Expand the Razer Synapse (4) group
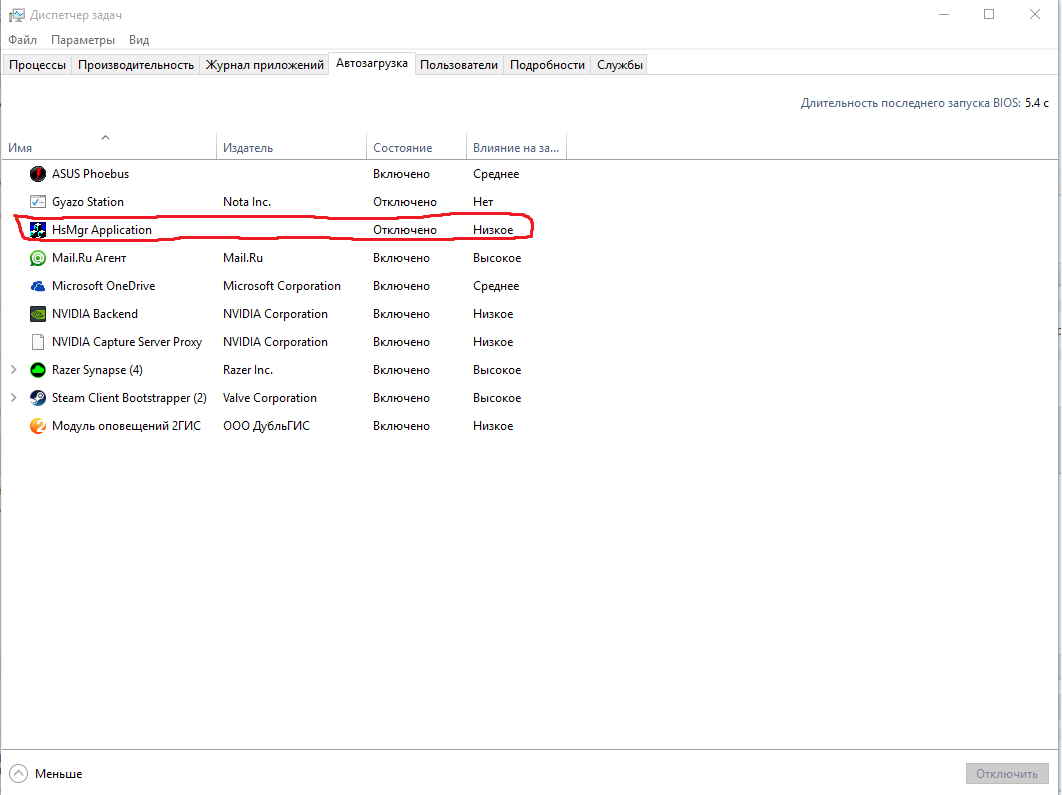 click(14, 370)
